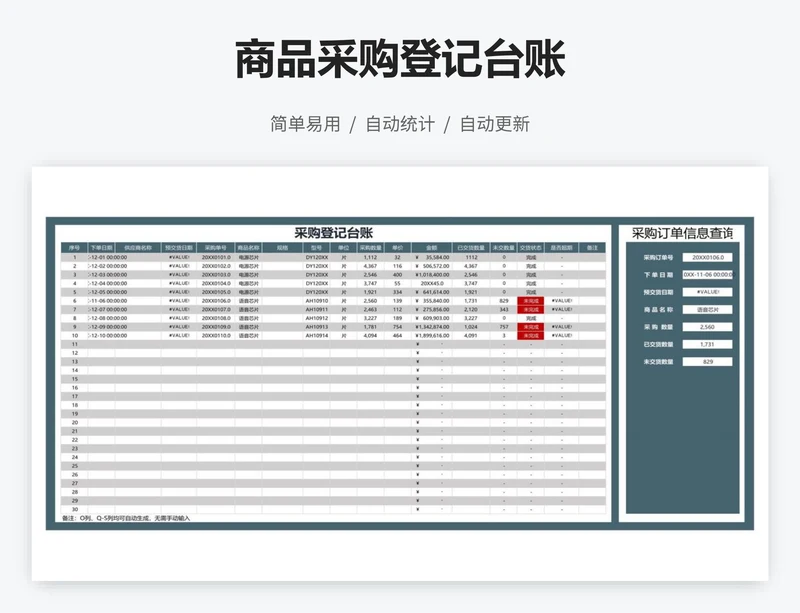Select the 交货状态 column header
Screen dimensions: 800x613
pyautogui.click(x=531, y=248)
